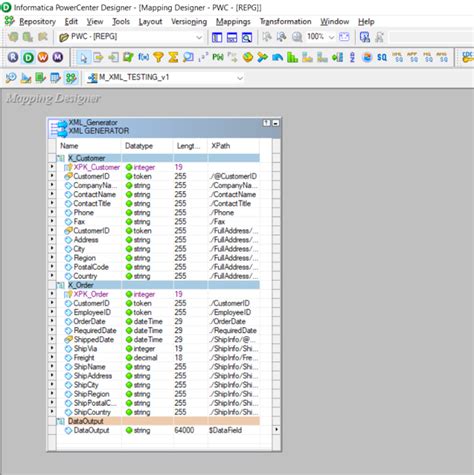Click the 64000 length value
Viewport: 474px width, 475px height.
pyautogui.click(x=184, y=430)
